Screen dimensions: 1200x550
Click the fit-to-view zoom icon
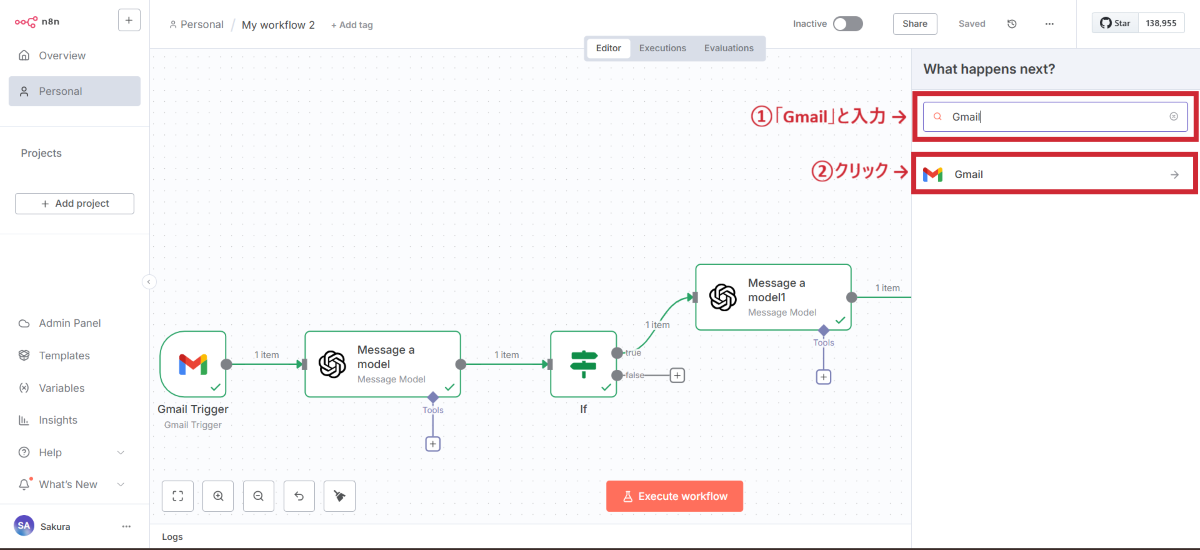pos(177,496)
